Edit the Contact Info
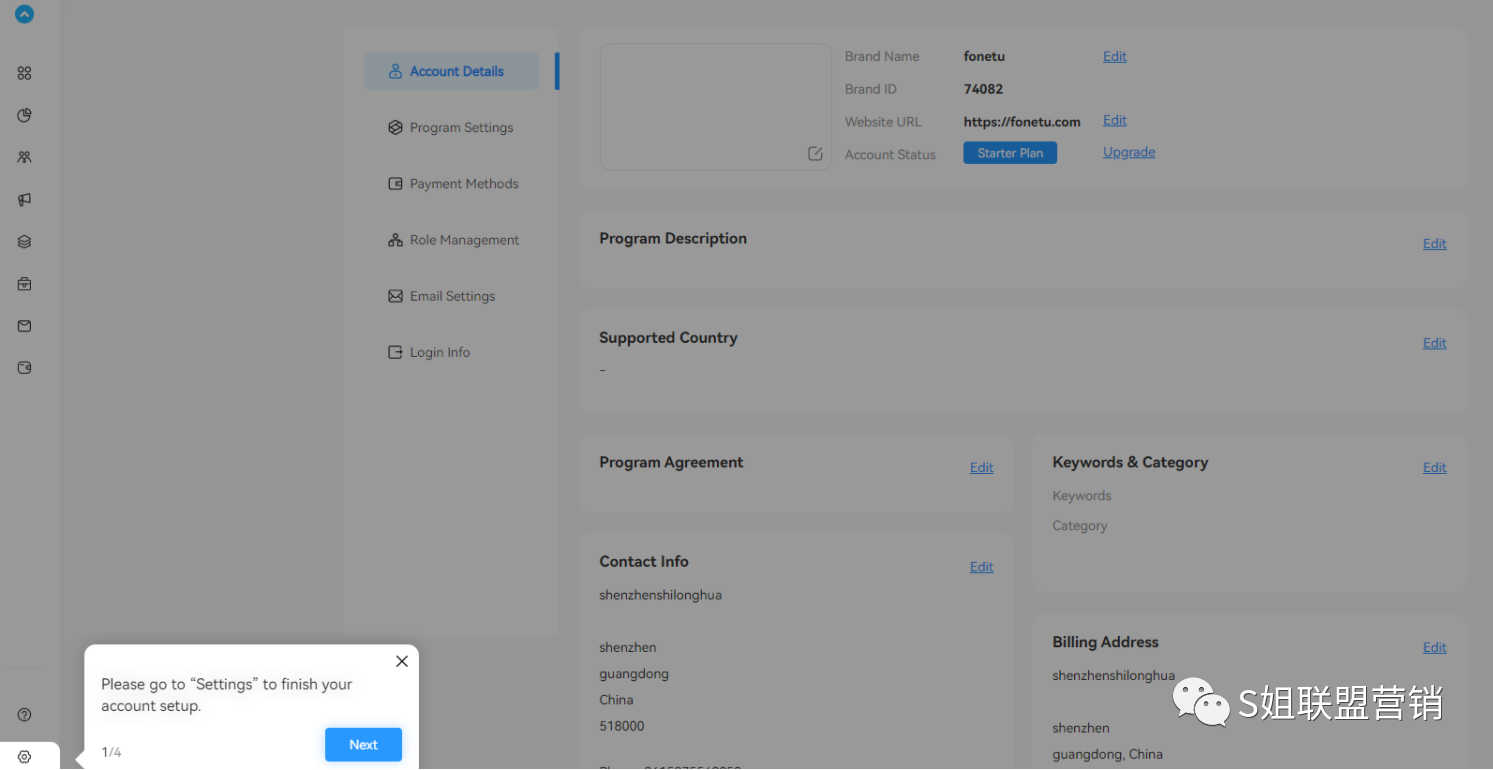The width and height of the screenshot is (1493, 770). 982,567
